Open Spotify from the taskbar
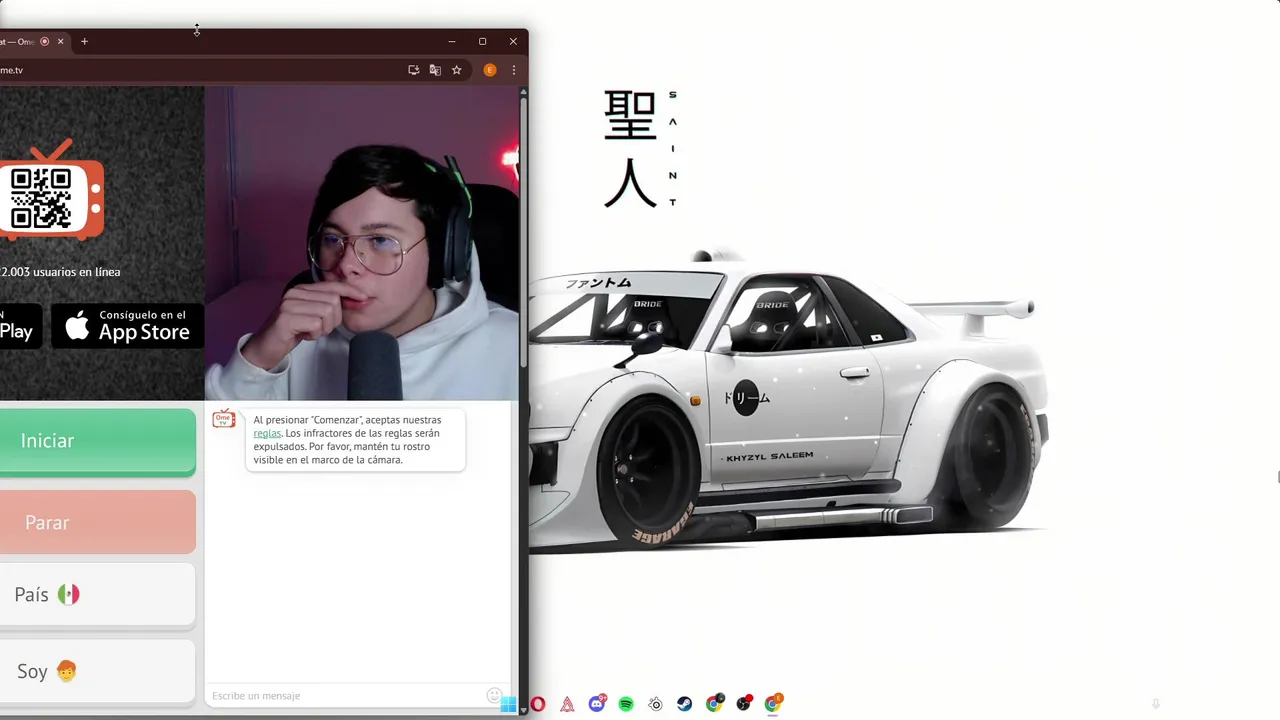The width and height of the screenshot is (1280, 720). tap(626, 704)
